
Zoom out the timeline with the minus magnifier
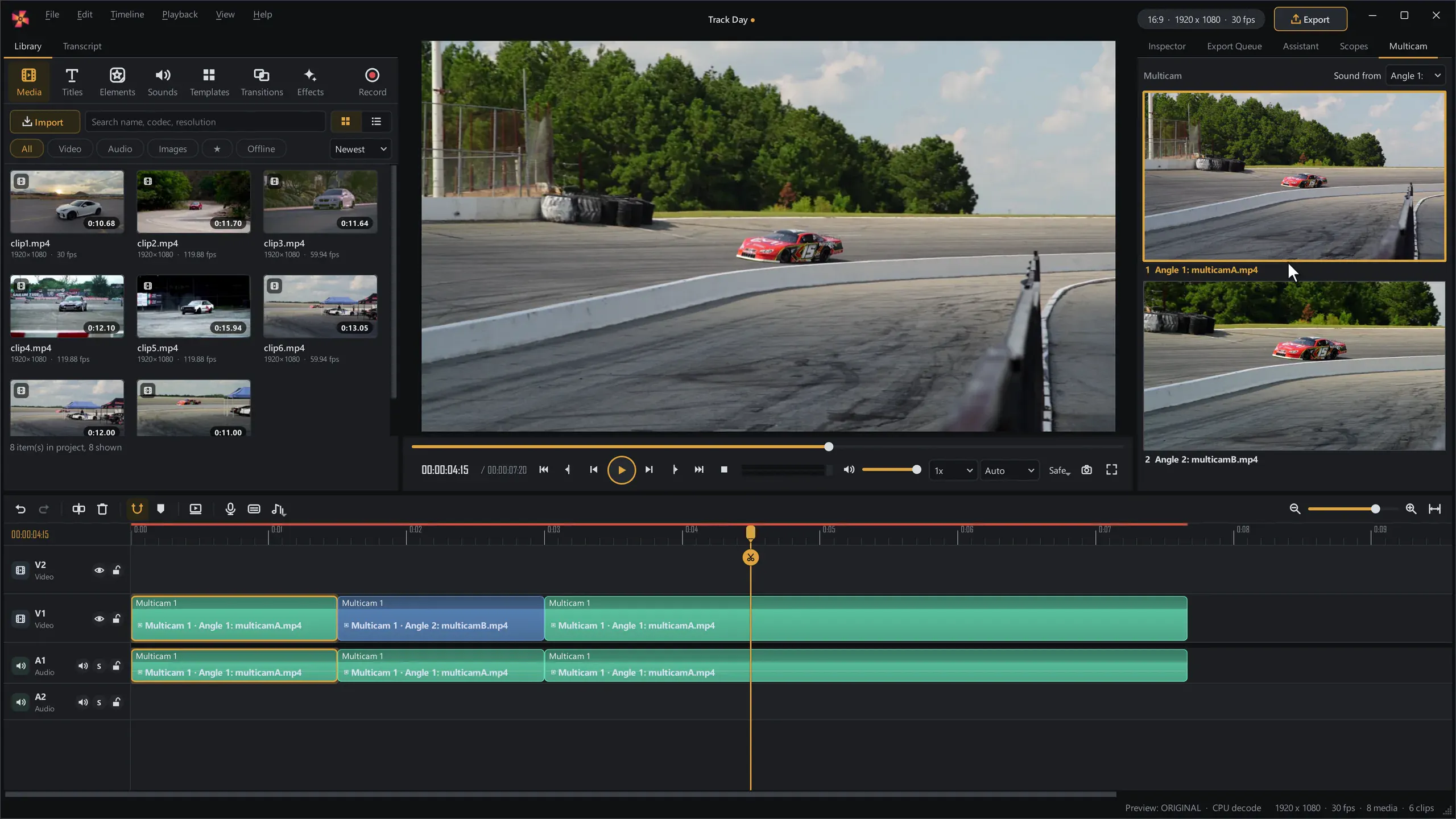pyautogui.click(x=1295, y=509)
